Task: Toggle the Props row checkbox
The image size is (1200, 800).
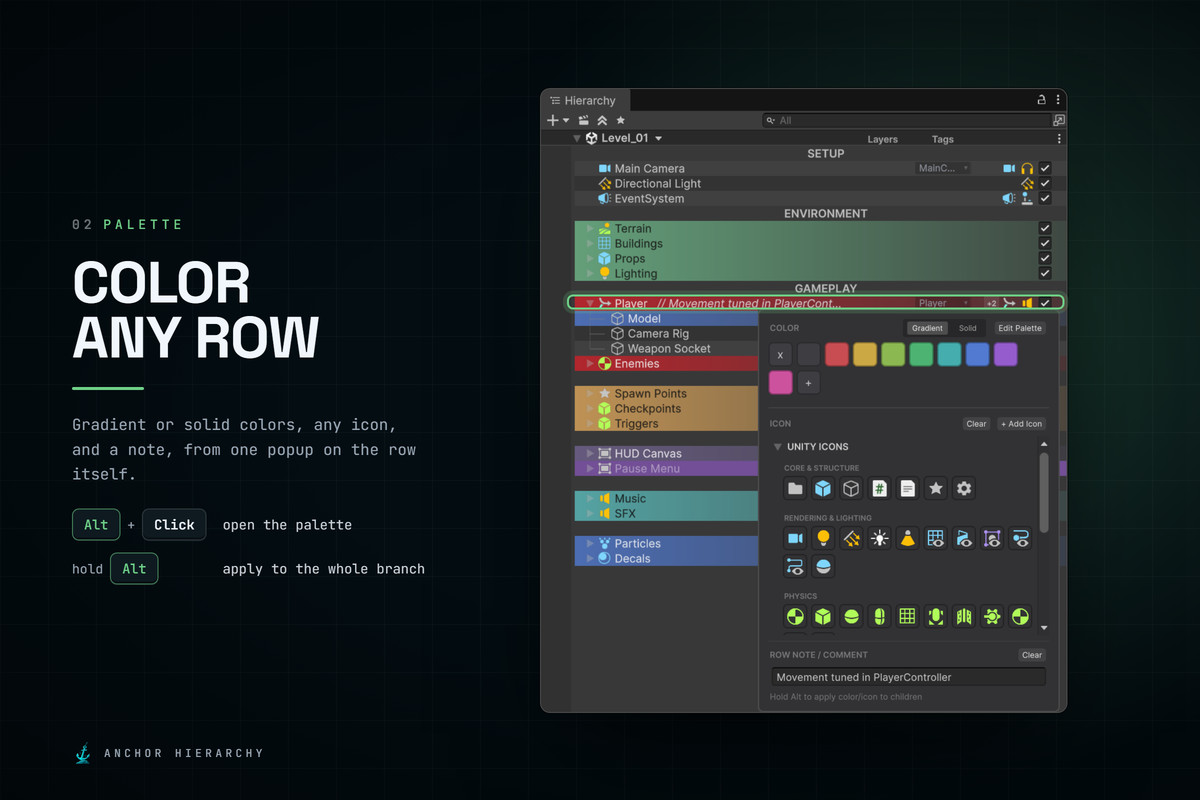Action: (1045, 259)
